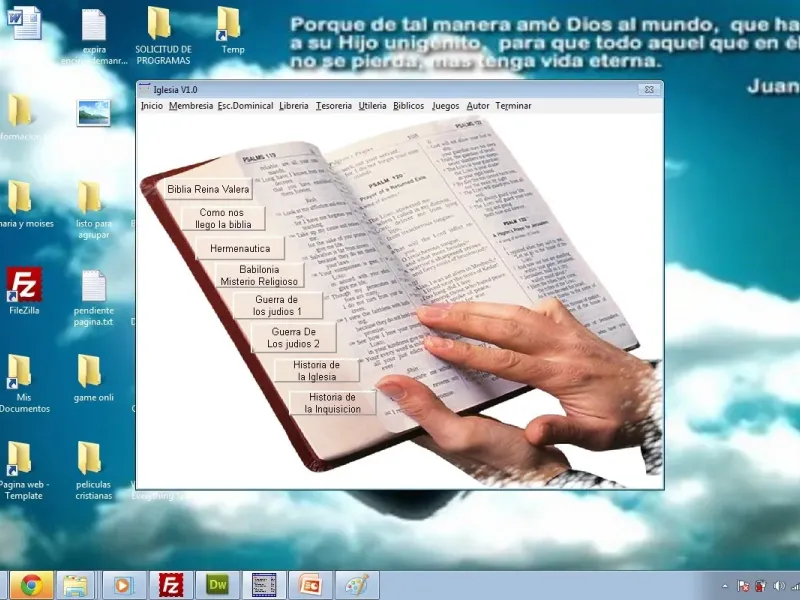Click the Action Center flag icon
The width and height of the screenshot is (800, 600).
743,586
